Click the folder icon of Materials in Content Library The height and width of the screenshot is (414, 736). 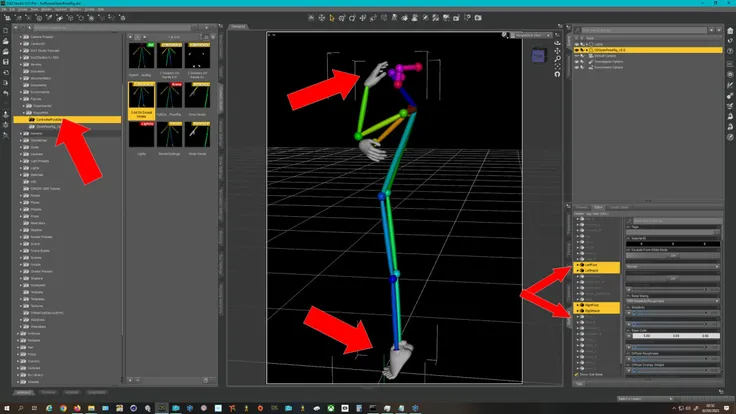[26, 175]
